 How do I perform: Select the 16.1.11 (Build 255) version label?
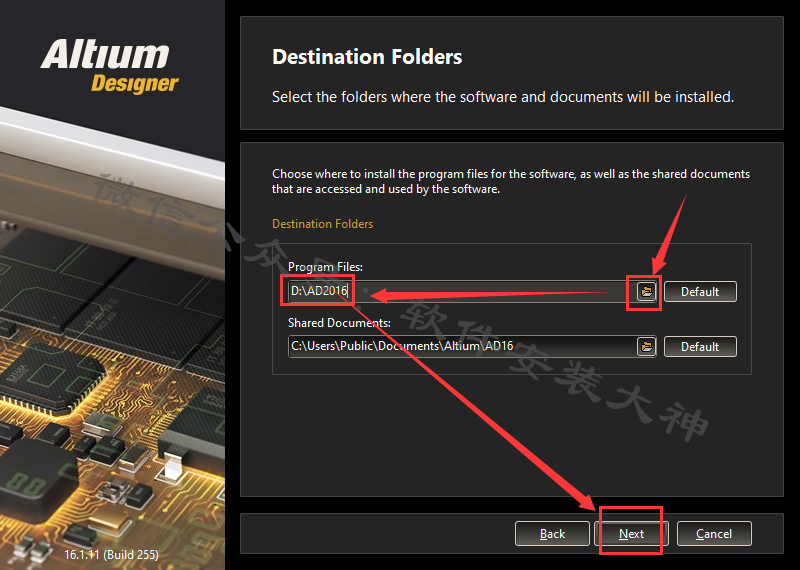coord(111,554)
